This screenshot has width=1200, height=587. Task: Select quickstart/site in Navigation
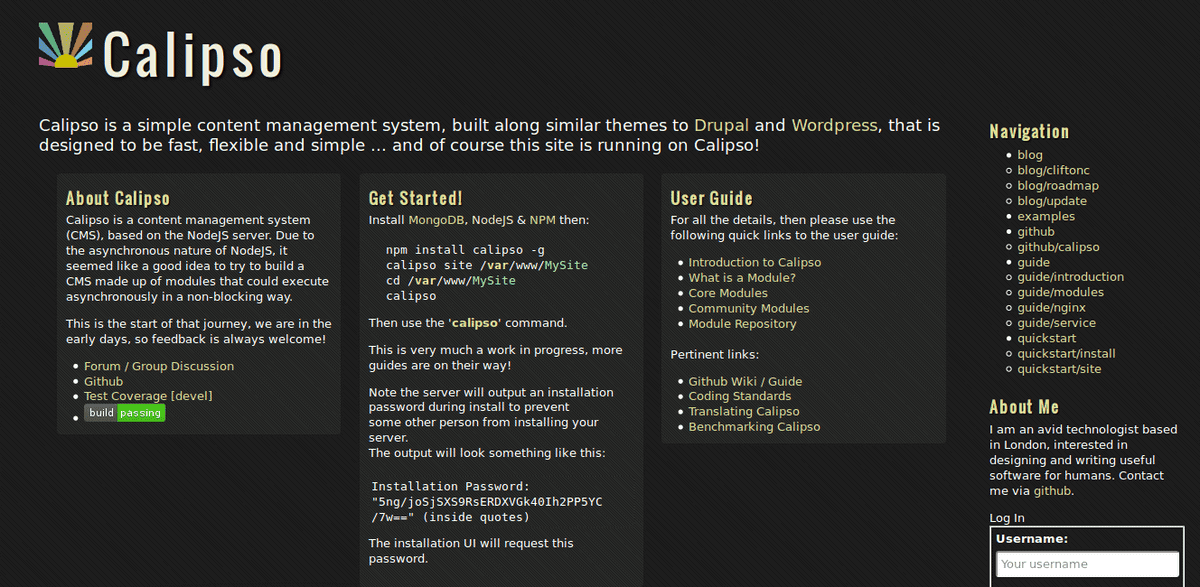click(1059, 369)
